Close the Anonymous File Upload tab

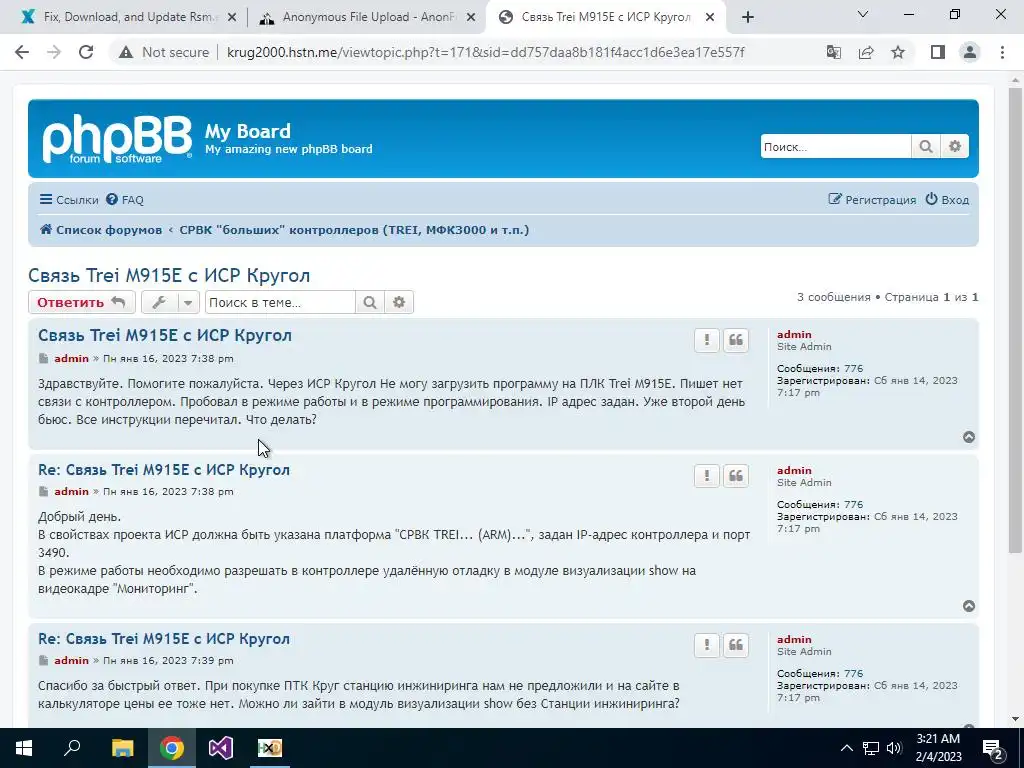tap(471, 18)
